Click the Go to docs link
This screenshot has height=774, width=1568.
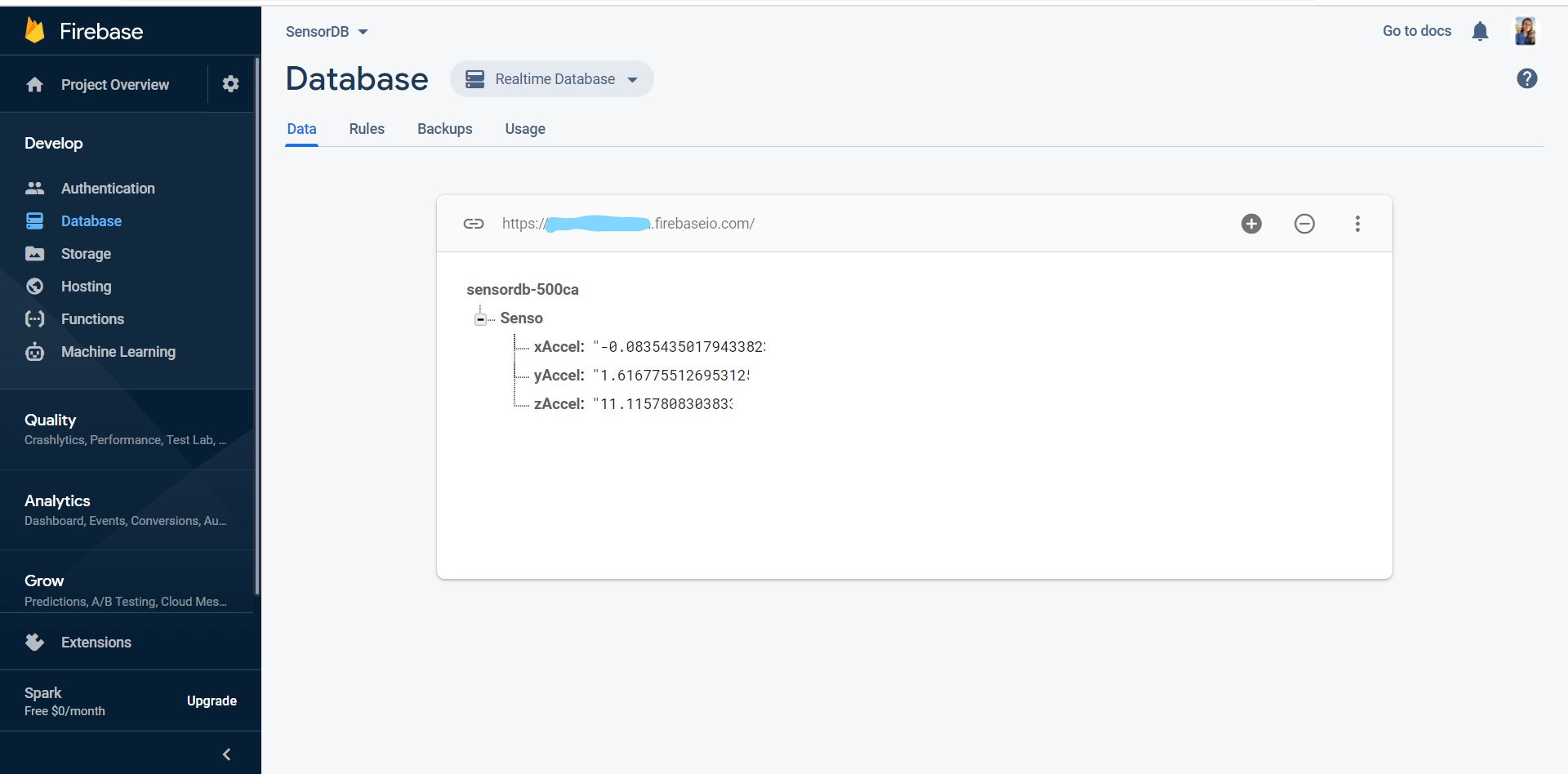[x=1417, y=31]
